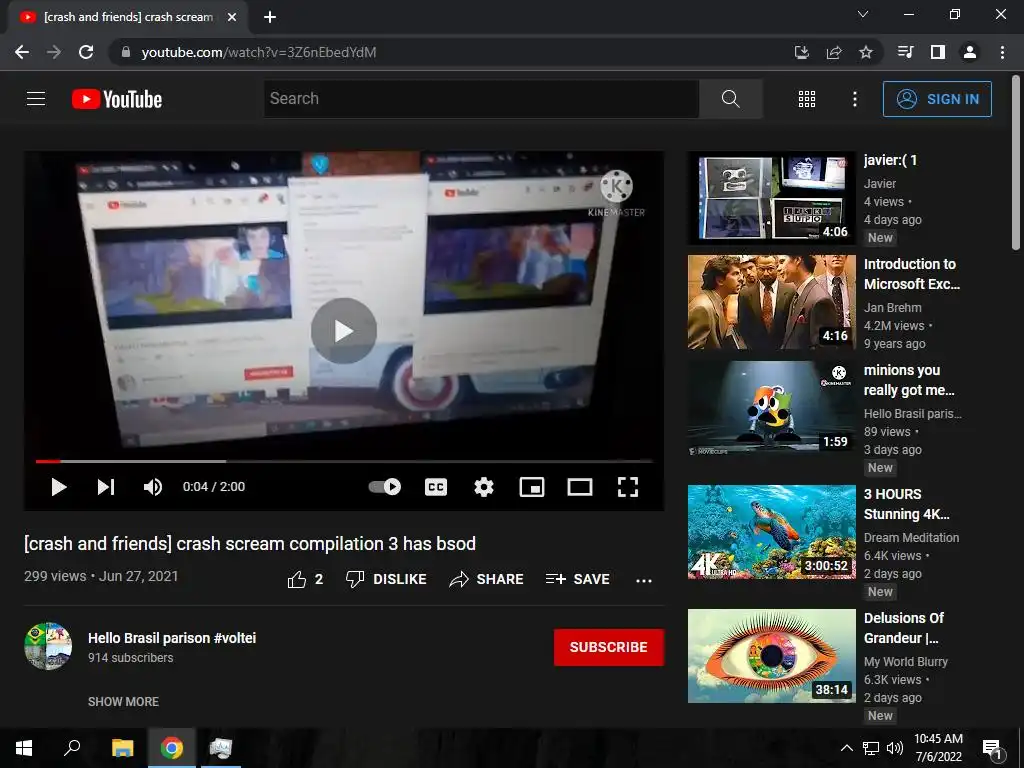This screenshot has height=768, width=1024.
Task: Open 'minions you really got me' thumbnail
Action: pyautogui.click(x=771, y=408)
